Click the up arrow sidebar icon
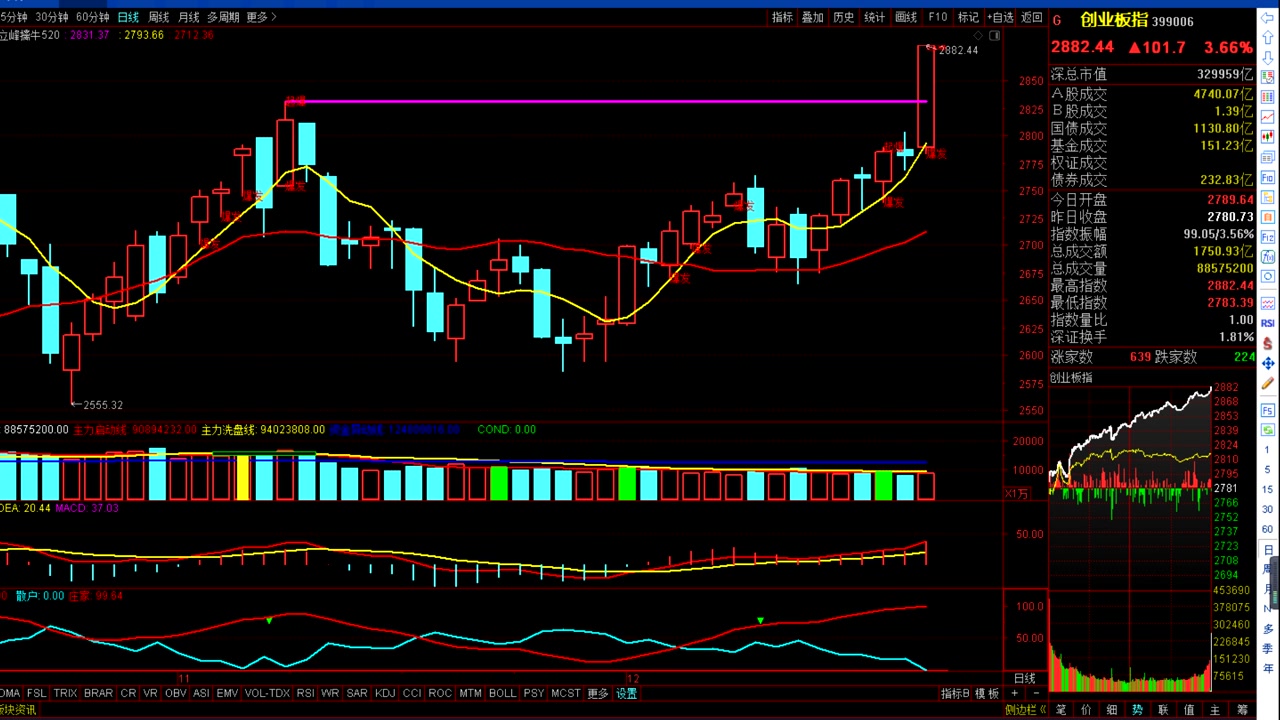1280x720 pixels. click(1268, 37)
